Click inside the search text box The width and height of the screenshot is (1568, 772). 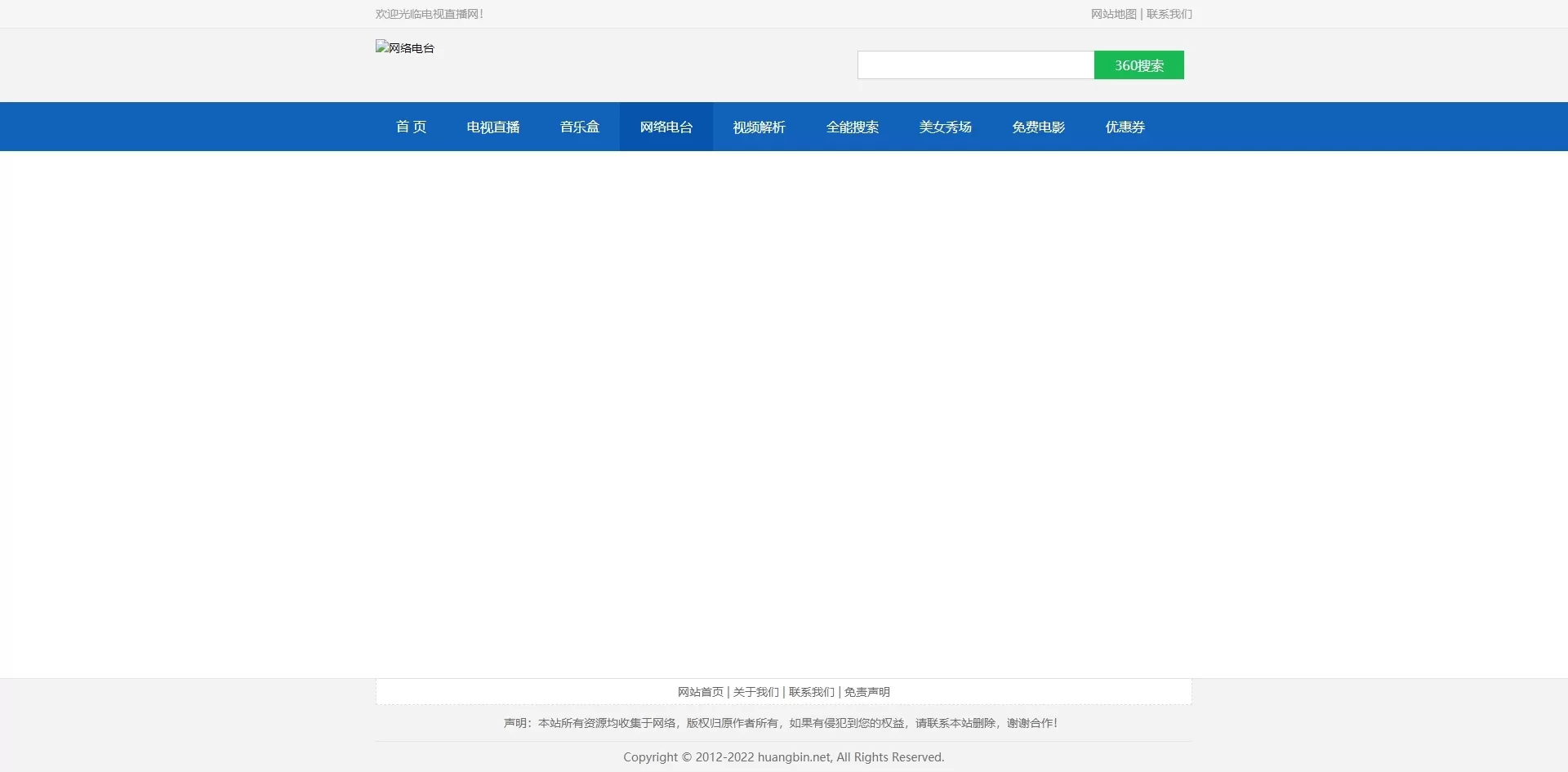click(975, 65)
